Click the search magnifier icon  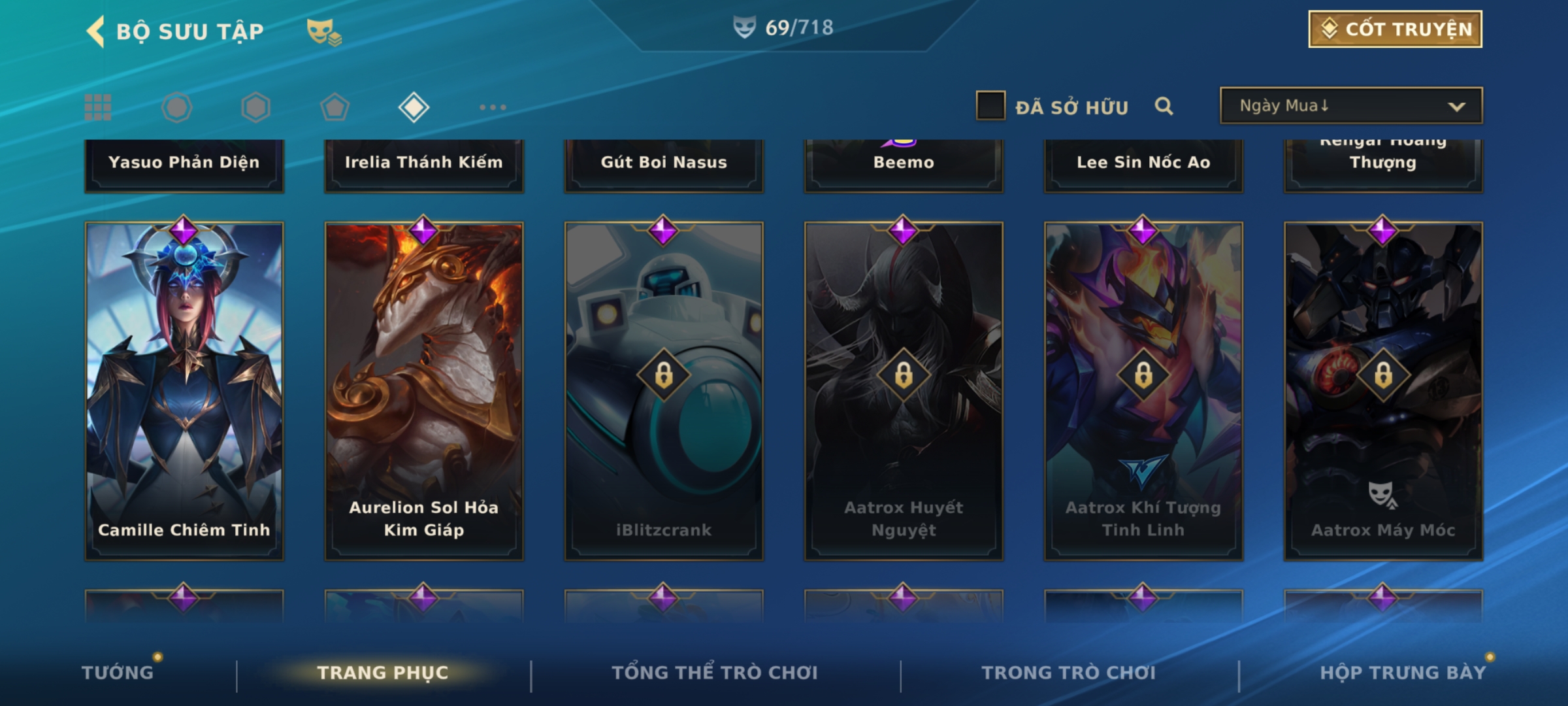1164,106
